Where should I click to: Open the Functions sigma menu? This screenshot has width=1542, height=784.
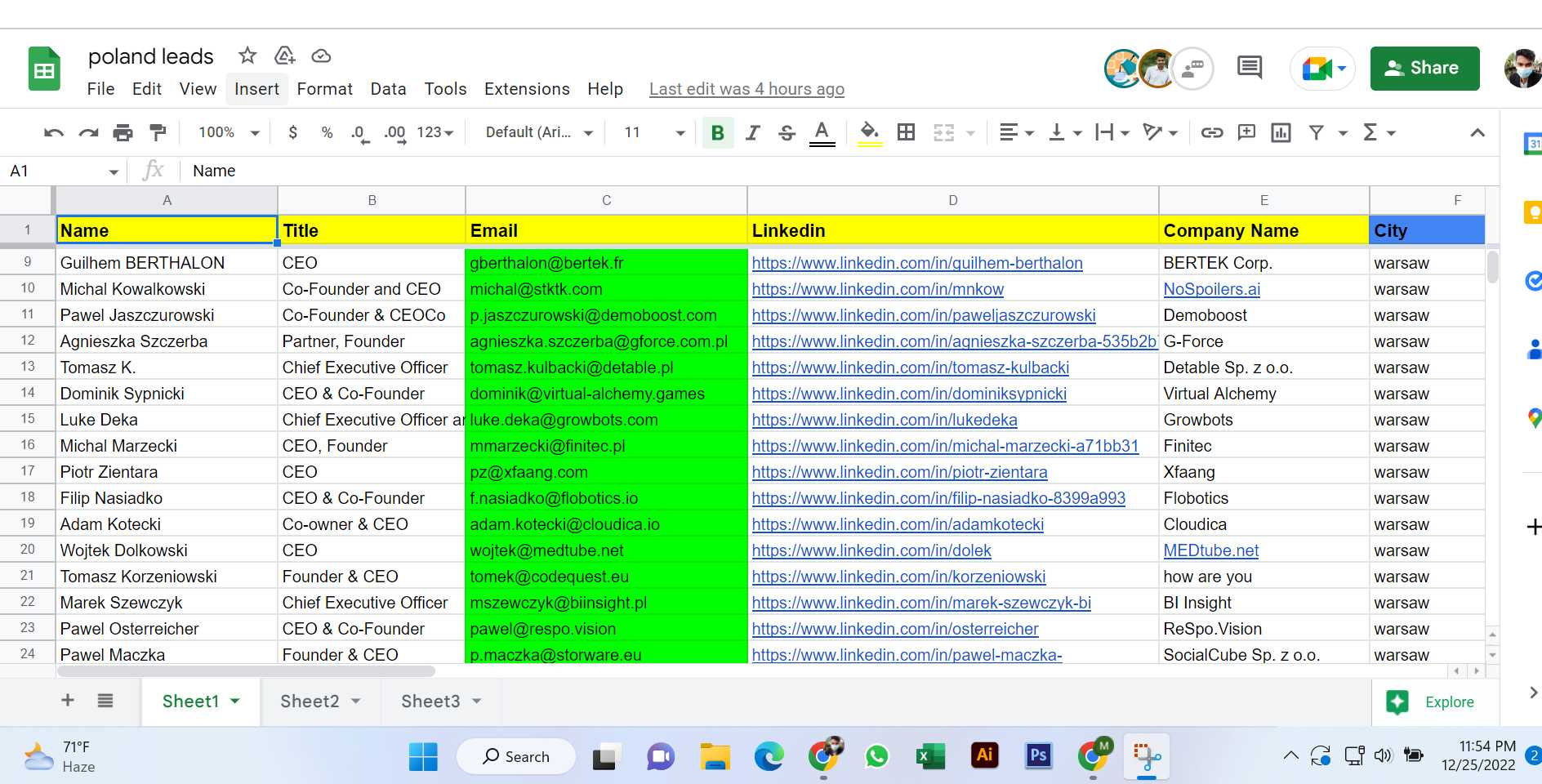pos(1379,132)
